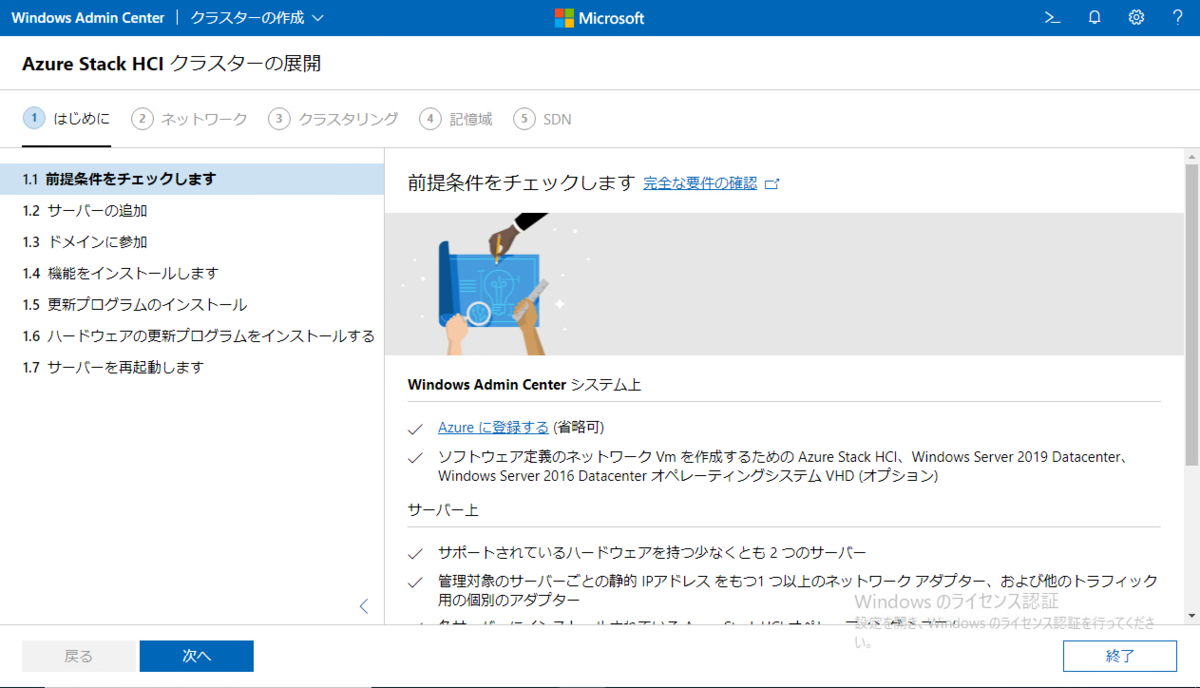This screenshot has width=1200, height=688.
Task: Select 1.6 ハードウェアの更新プログラムをインストールする
Action: click(x=192, y=336)
